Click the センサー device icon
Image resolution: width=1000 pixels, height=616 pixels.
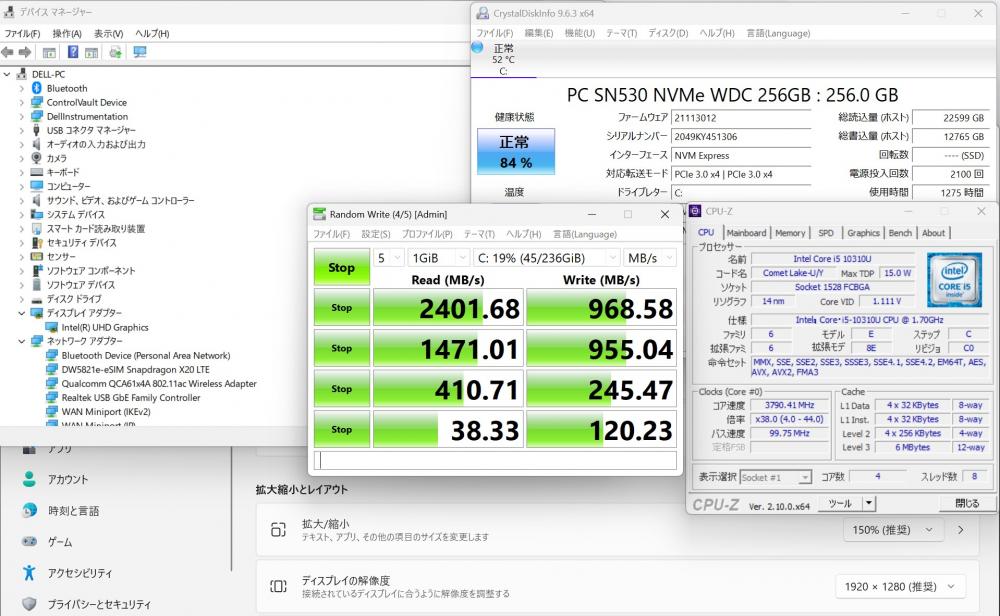[37, 256]
